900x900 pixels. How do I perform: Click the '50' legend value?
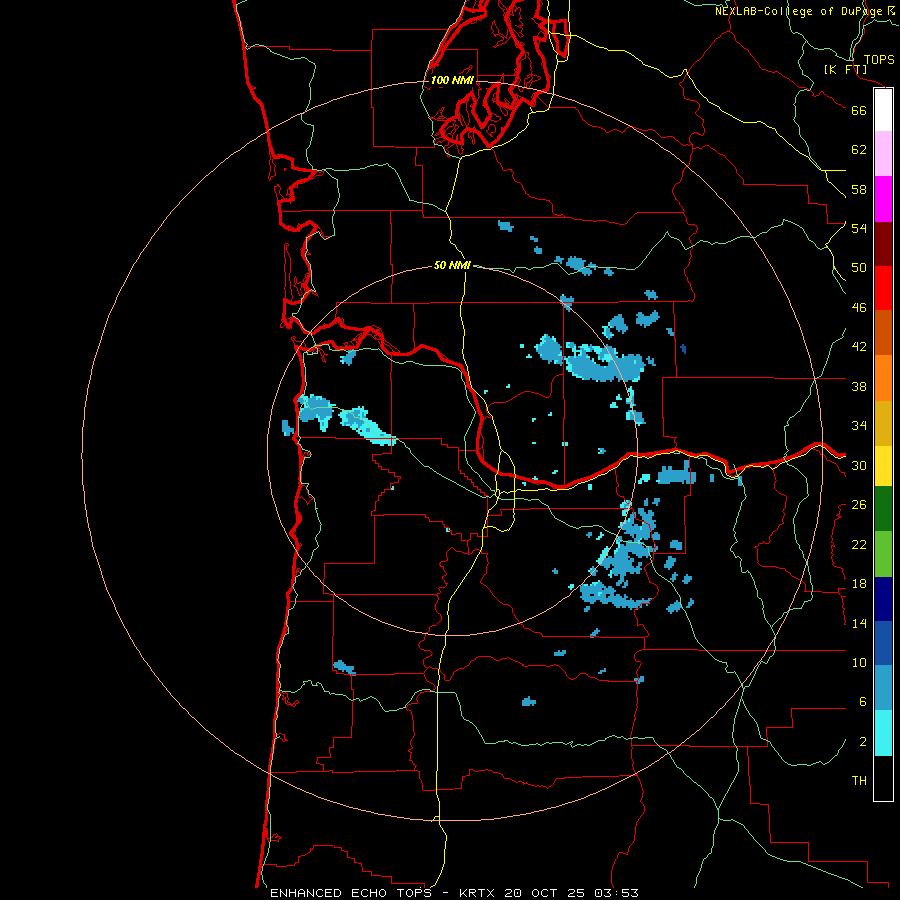859,268
